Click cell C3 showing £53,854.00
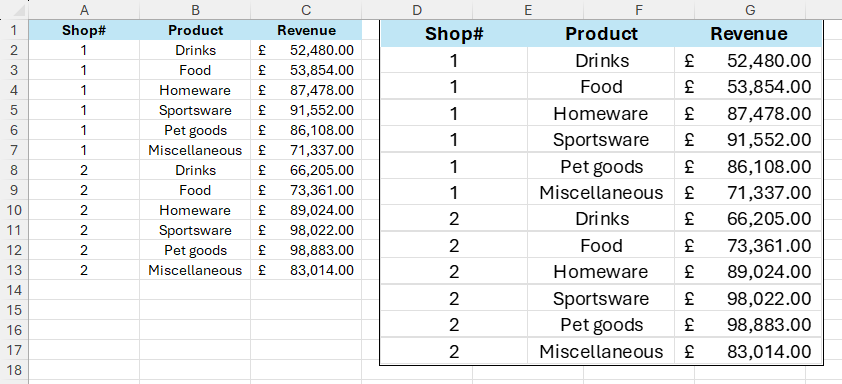 [306, 70]
